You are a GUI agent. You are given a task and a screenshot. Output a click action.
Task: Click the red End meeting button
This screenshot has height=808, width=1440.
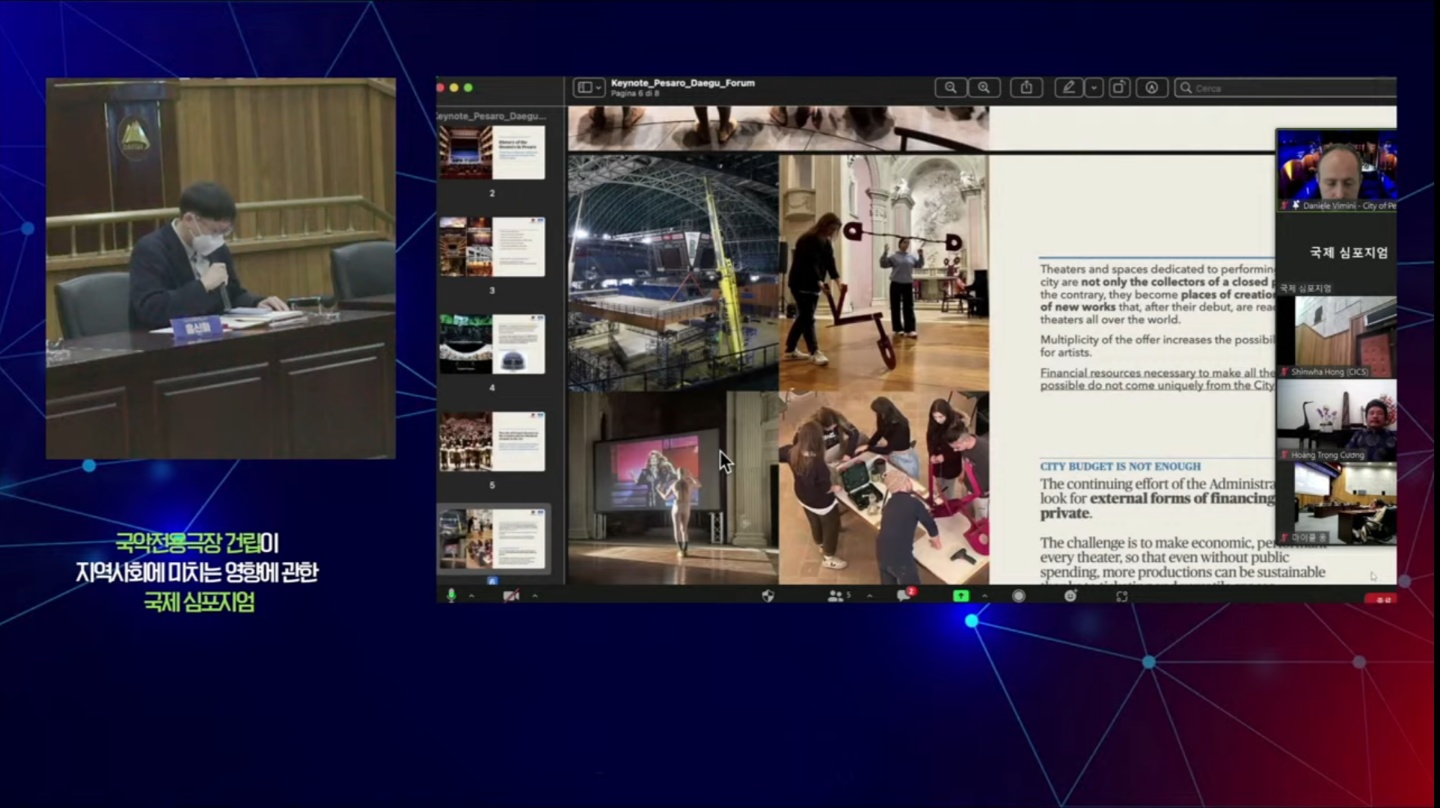tap(1381, 598)
